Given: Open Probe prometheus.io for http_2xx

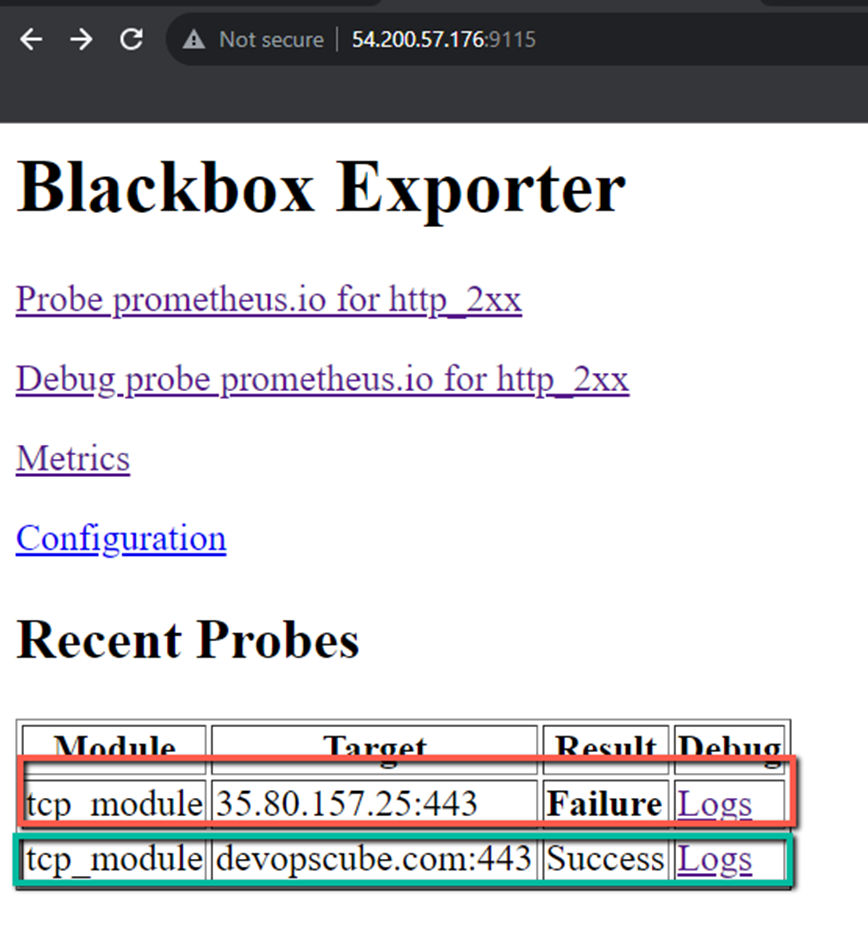Looking at the screenshot, I should [268, 299].
